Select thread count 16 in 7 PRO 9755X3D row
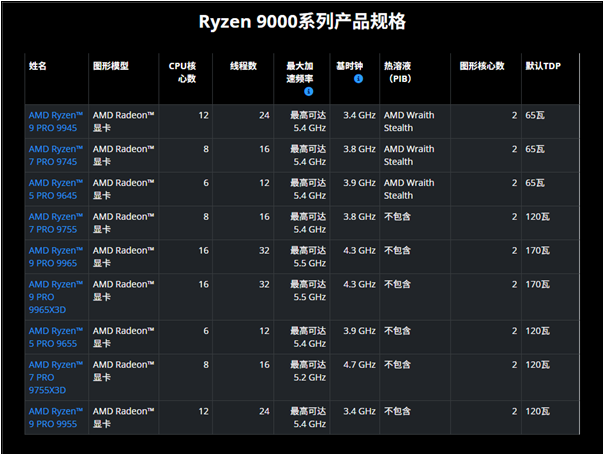603x454 pixels. (x=264, y=365)
